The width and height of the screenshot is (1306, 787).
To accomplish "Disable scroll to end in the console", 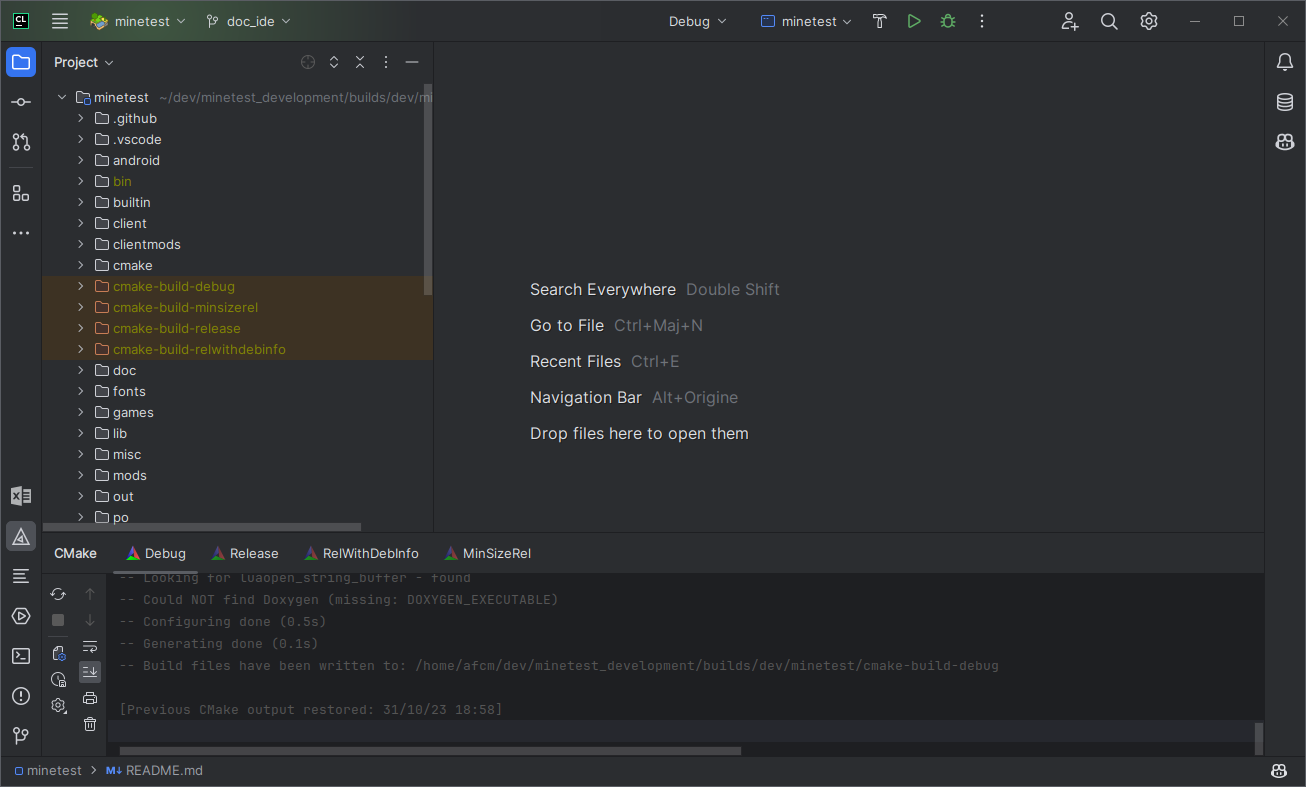I will pos(89,671).
